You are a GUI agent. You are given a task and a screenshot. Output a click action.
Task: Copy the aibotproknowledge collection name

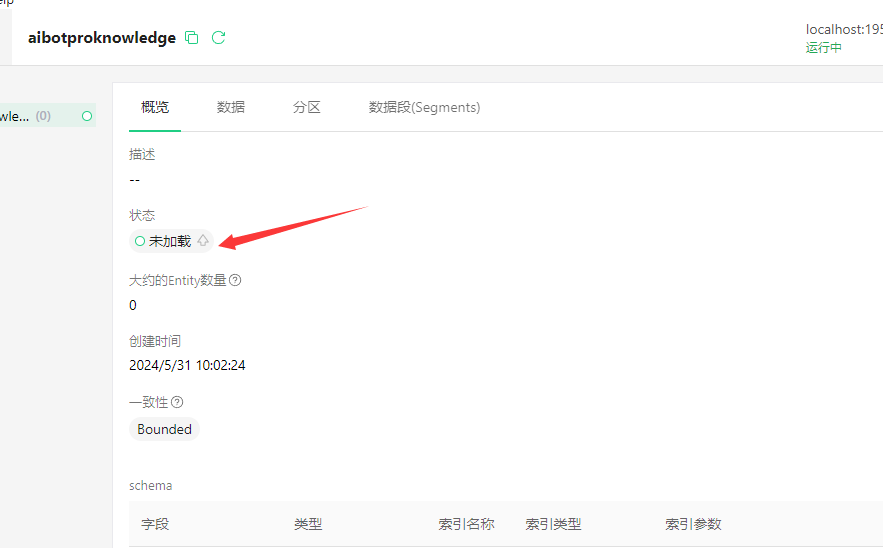pyautogui.click(x=192, y=38)
